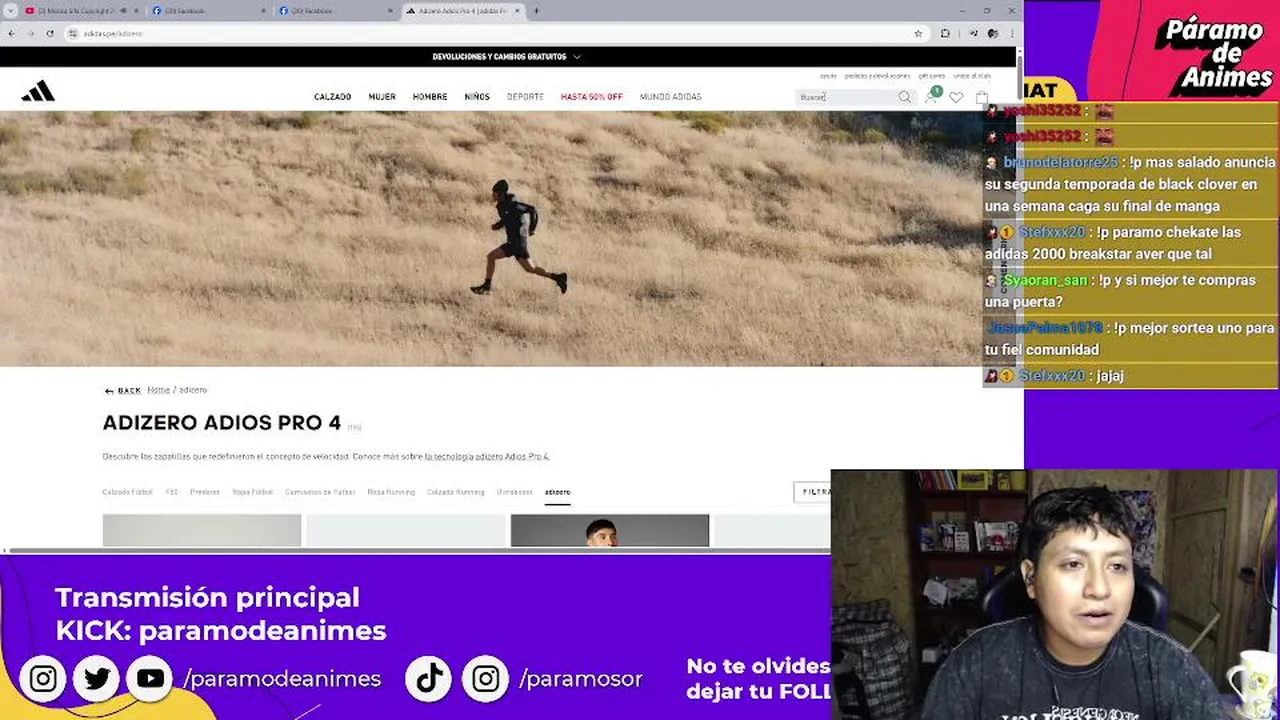
Task: Click the search magnifier icon on Adidas
Action: tap(904, 97)
